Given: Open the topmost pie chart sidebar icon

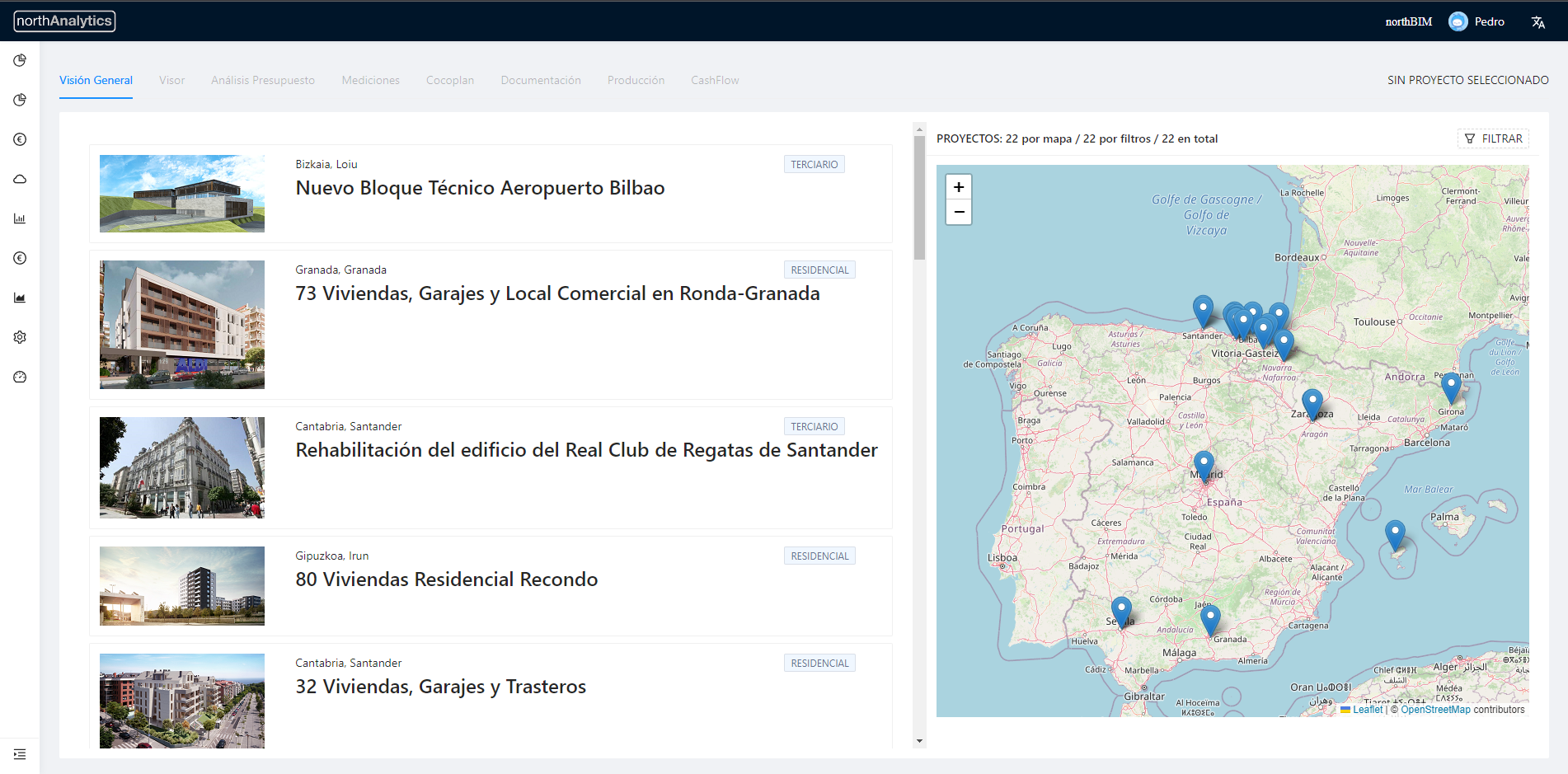Looking at the screenshot, I should [x=20, y=60].
